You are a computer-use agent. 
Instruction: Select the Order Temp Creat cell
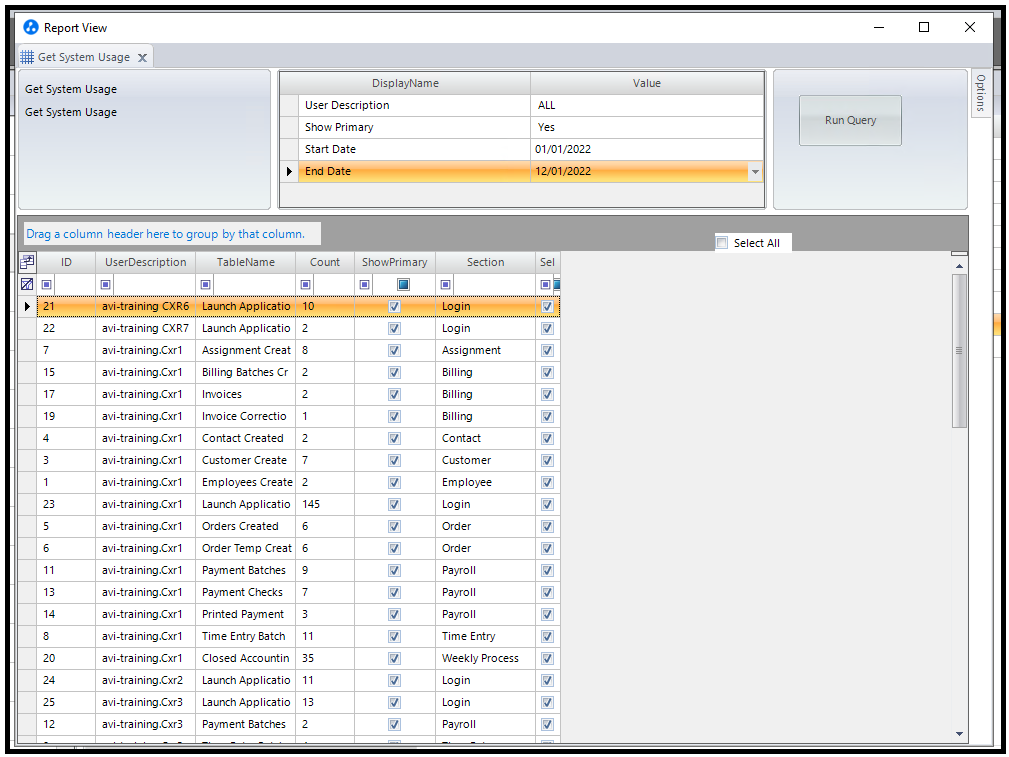pyautogui.click(x=245, y=548)
